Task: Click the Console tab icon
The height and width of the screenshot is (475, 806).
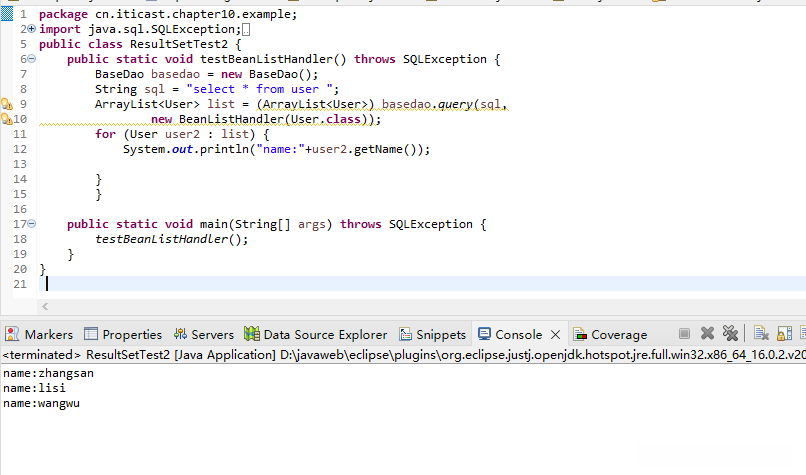Action: (x=484, y=334)
